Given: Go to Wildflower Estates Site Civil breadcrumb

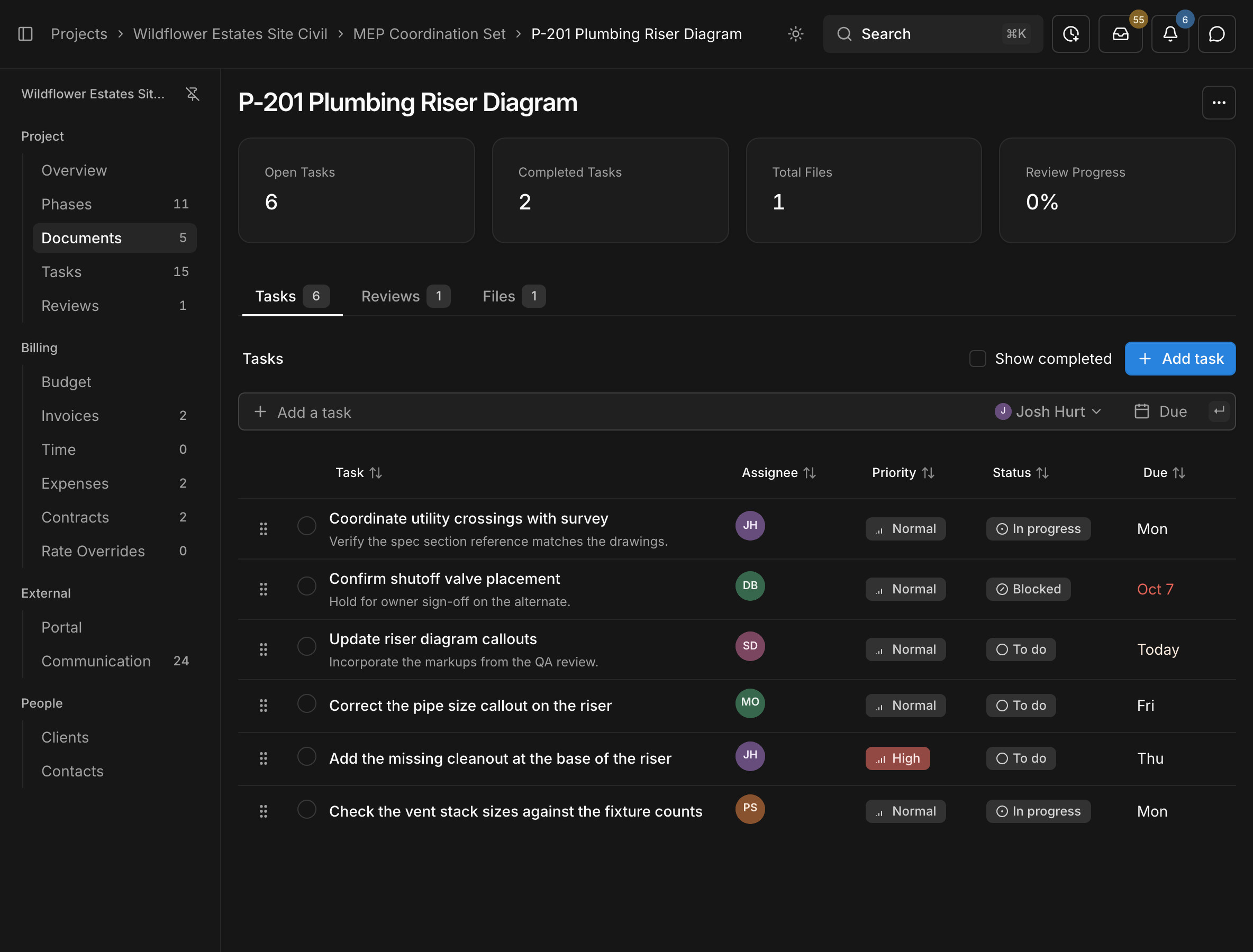Looking at the screenshot, I should 230,34.
